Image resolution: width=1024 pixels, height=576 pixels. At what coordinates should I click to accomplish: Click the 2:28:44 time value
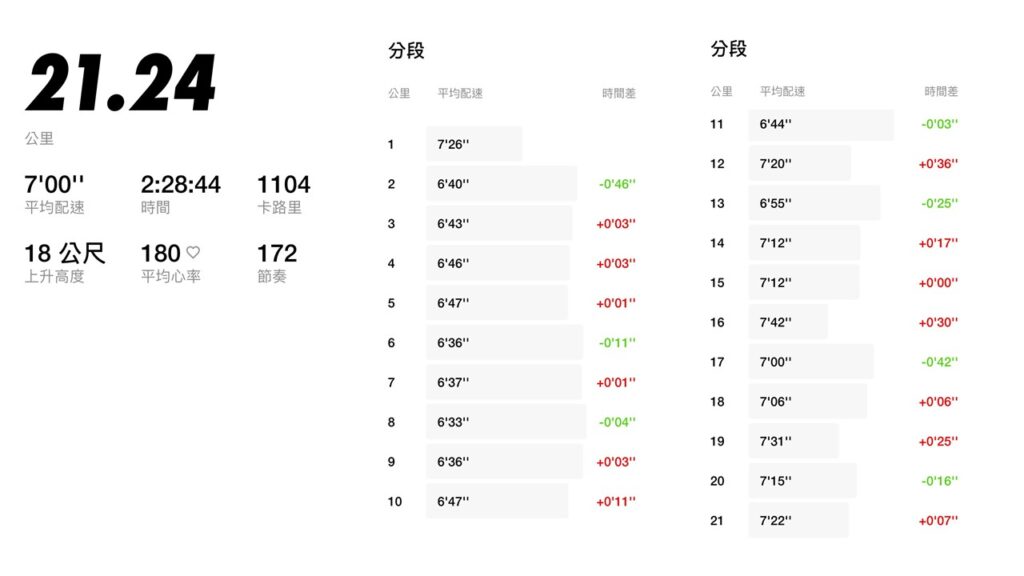click(x=181, y=184)
